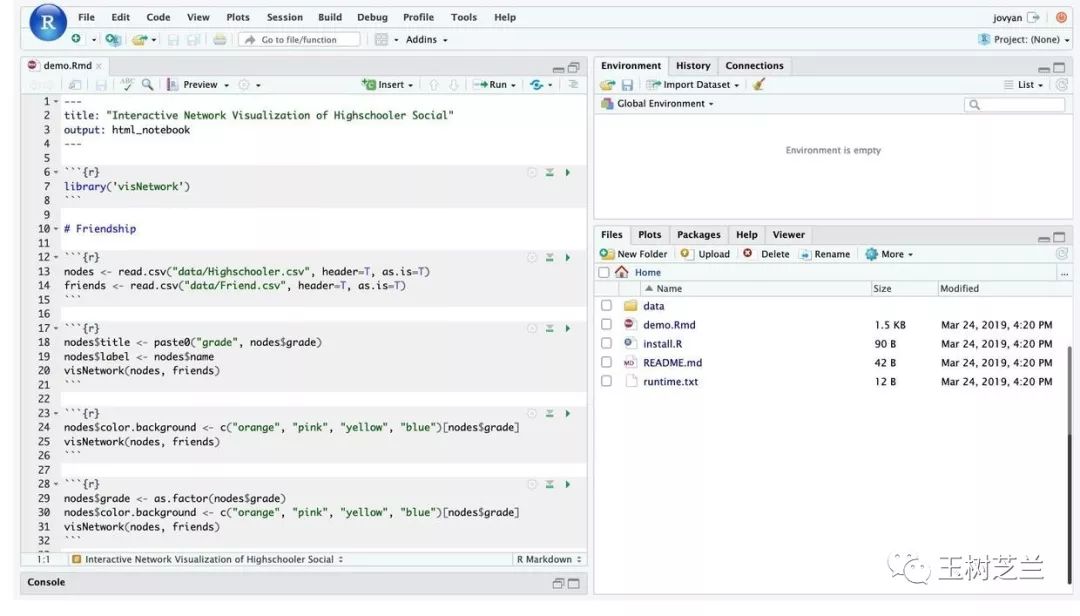Check the install.R checkbox
1080x616 pixels.
(x=606, y=343)
